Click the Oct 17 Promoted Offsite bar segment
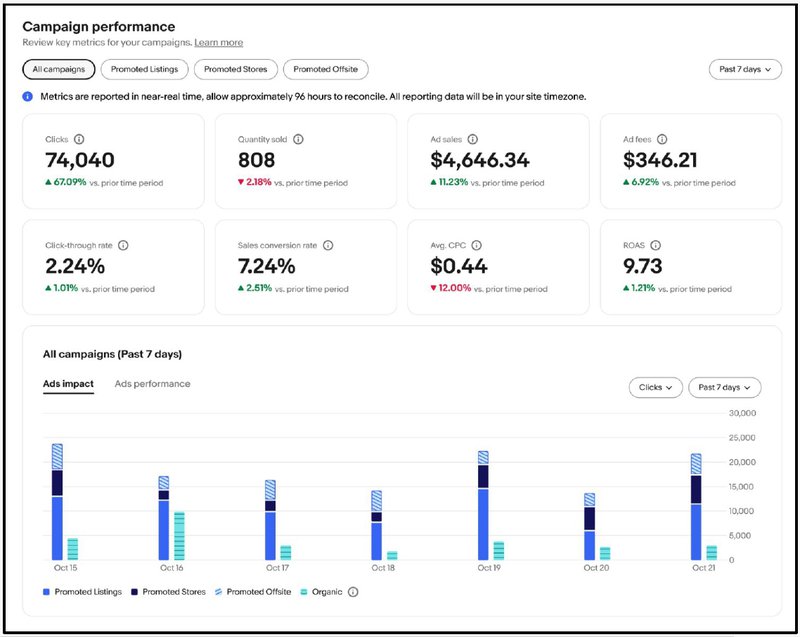The image size is (800, 637). click(x=270, y=490)
